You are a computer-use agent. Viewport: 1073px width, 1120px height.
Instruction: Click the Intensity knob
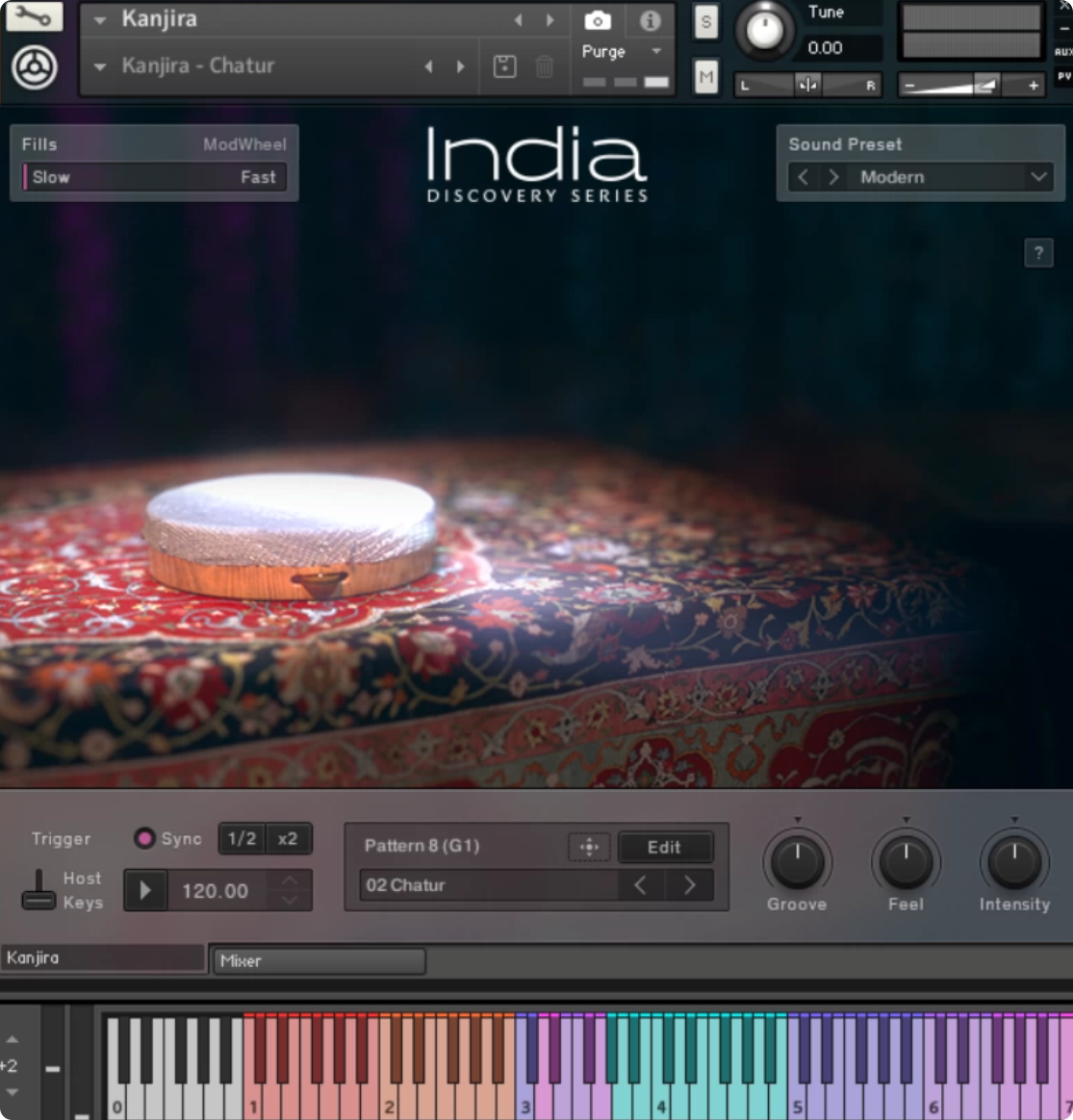point(1014,862)
